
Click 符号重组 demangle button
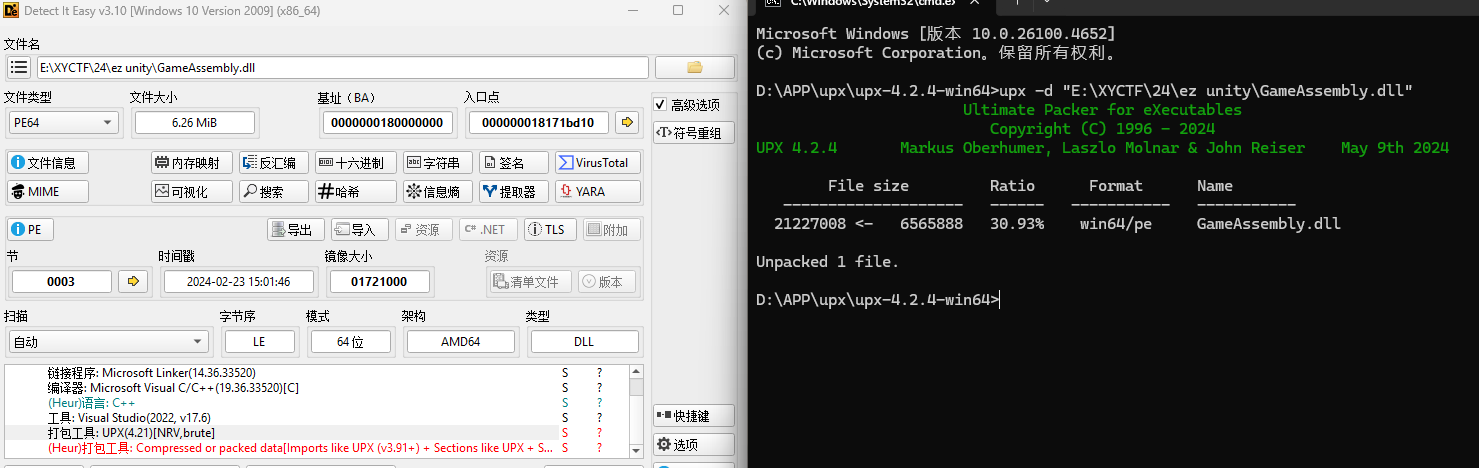pos(693,133)
